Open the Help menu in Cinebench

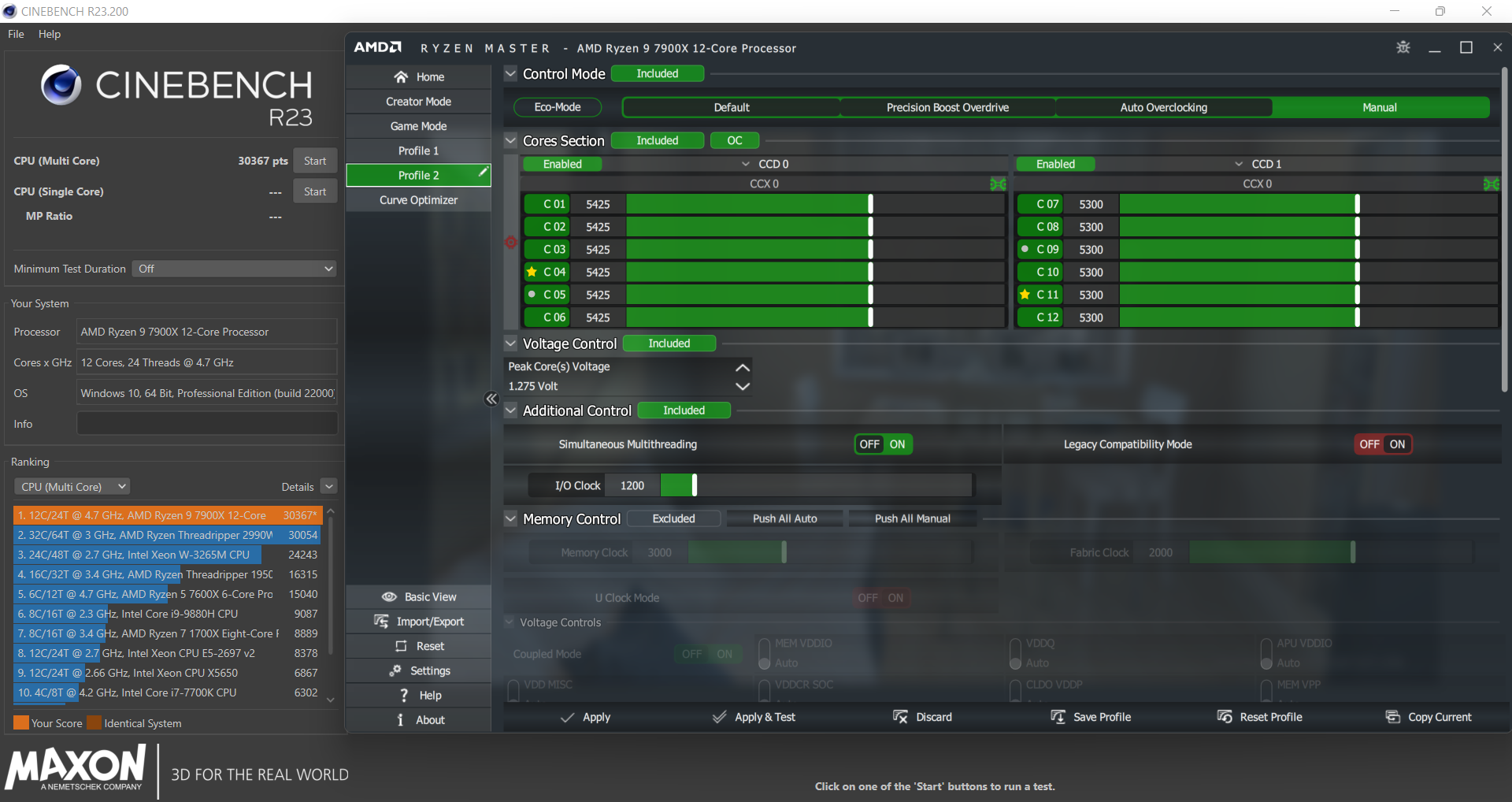coord(50,34)
